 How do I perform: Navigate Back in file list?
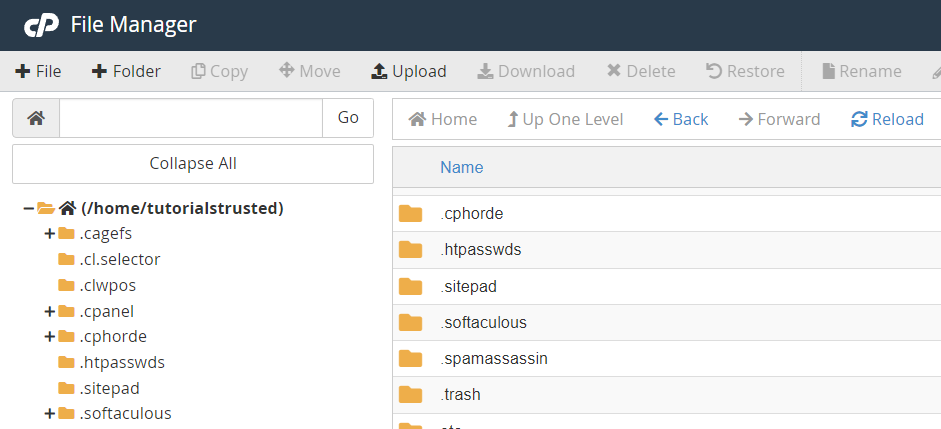pyautogui.click(x=681, y=119)
